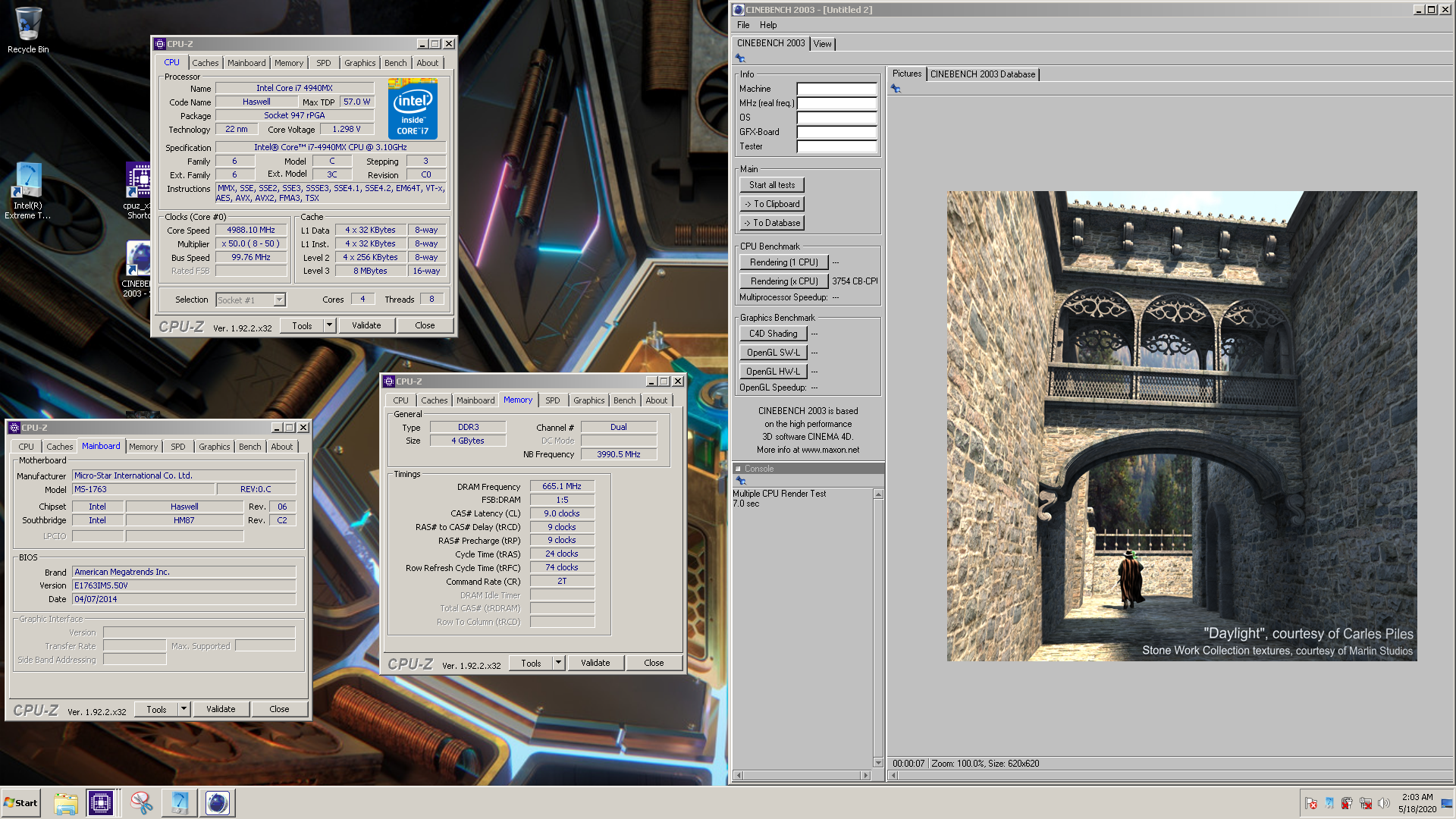Switch to View tab in CINEBENCH
Image resolution: width=1456 pixels, height=819 pixels.
pos(822,44)
